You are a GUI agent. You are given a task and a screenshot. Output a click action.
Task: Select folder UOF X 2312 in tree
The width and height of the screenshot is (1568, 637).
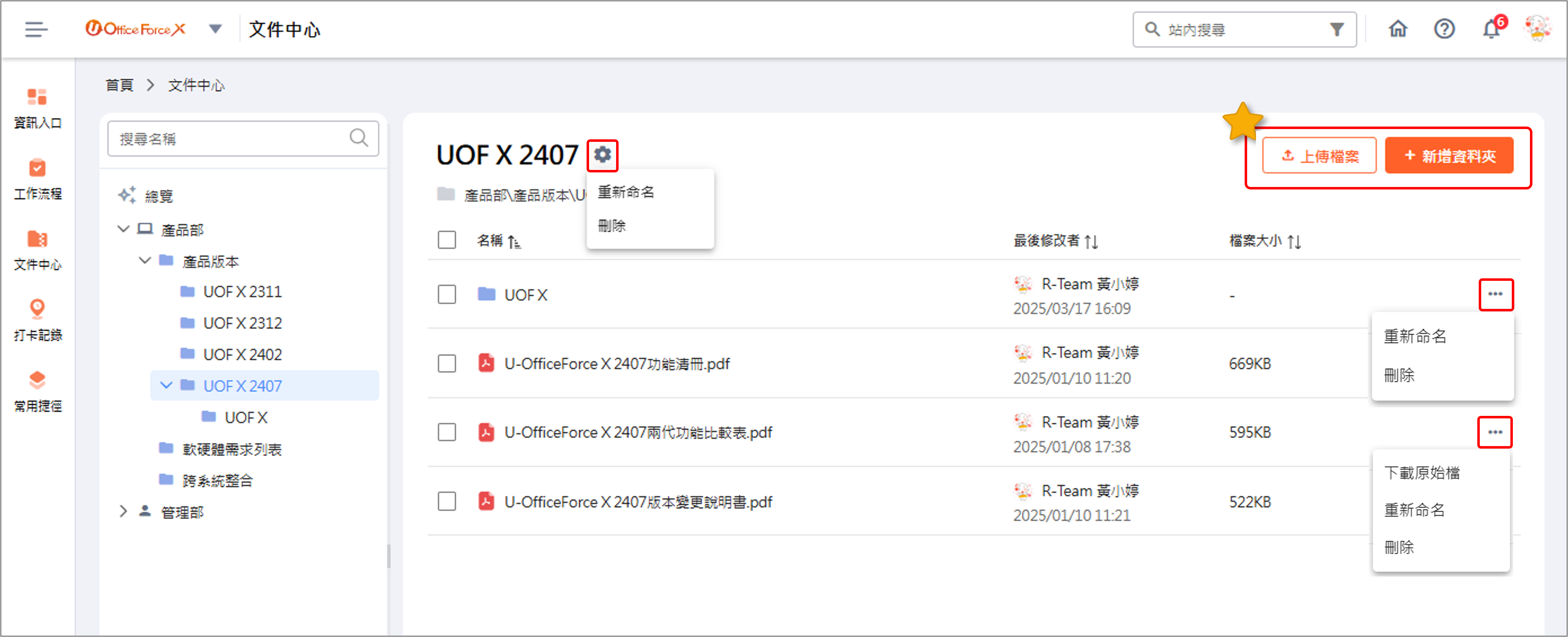pyautogui.click(x=242, y=323)
